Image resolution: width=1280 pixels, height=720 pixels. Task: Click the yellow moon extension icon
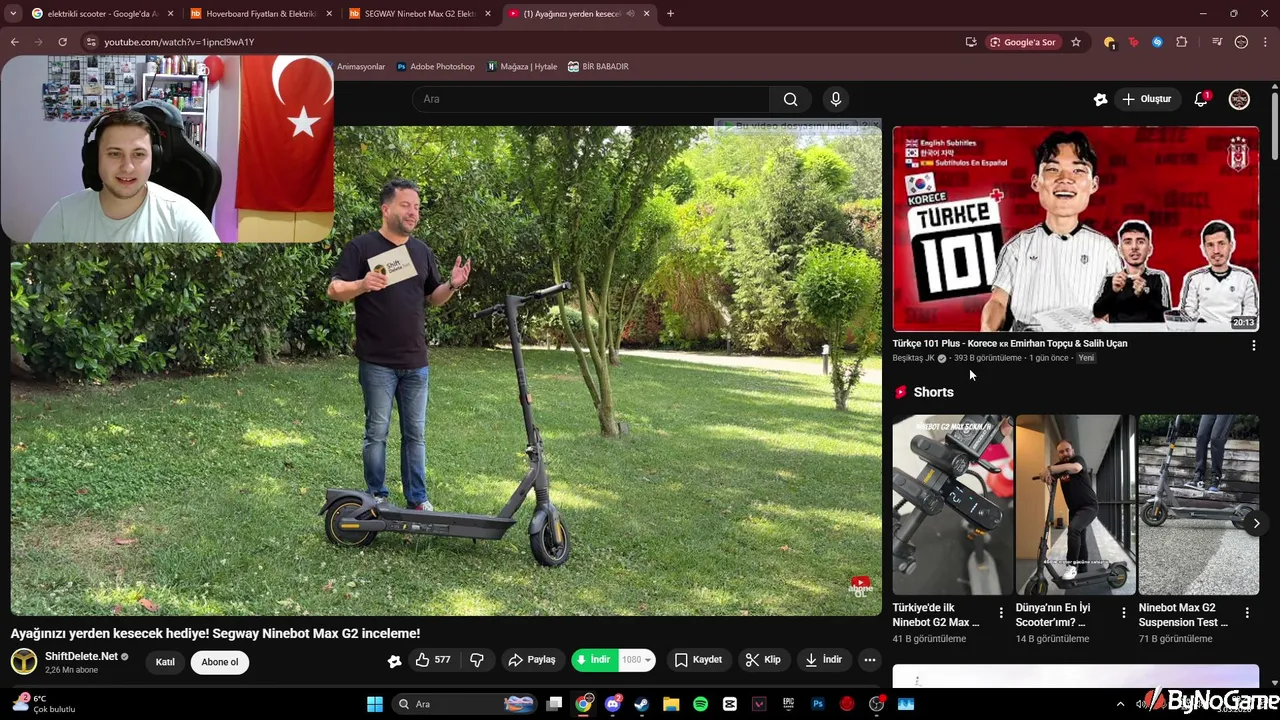pos(1109,42)
